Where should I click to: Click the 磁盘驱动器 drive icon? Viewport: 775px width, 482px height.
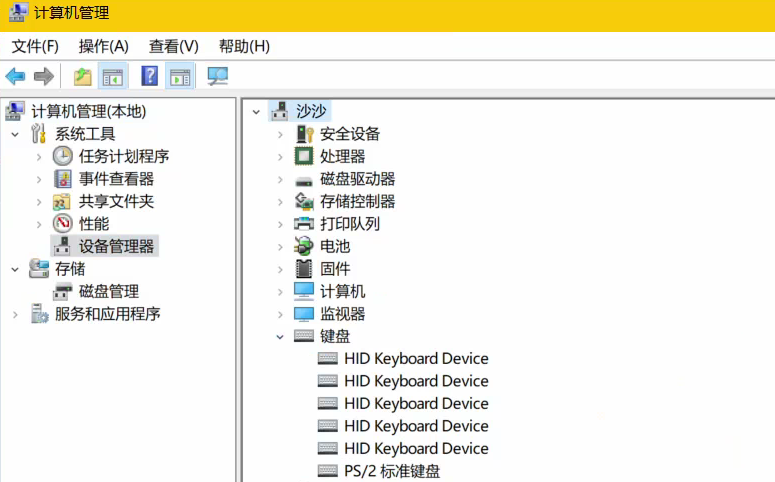pos(304,181)
